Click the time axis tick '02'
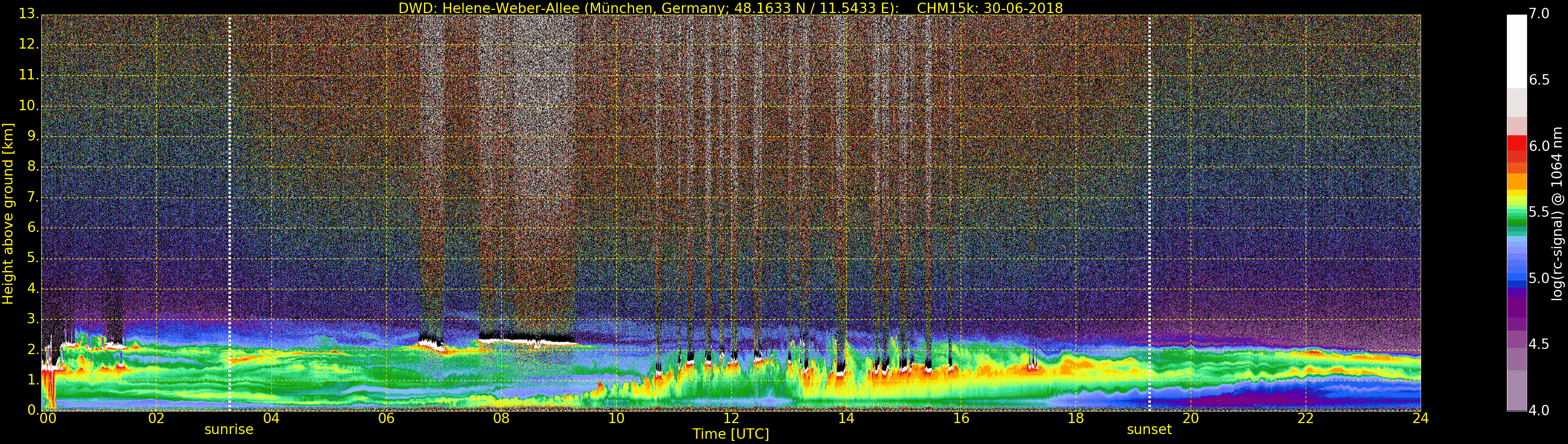 [156, 418]
